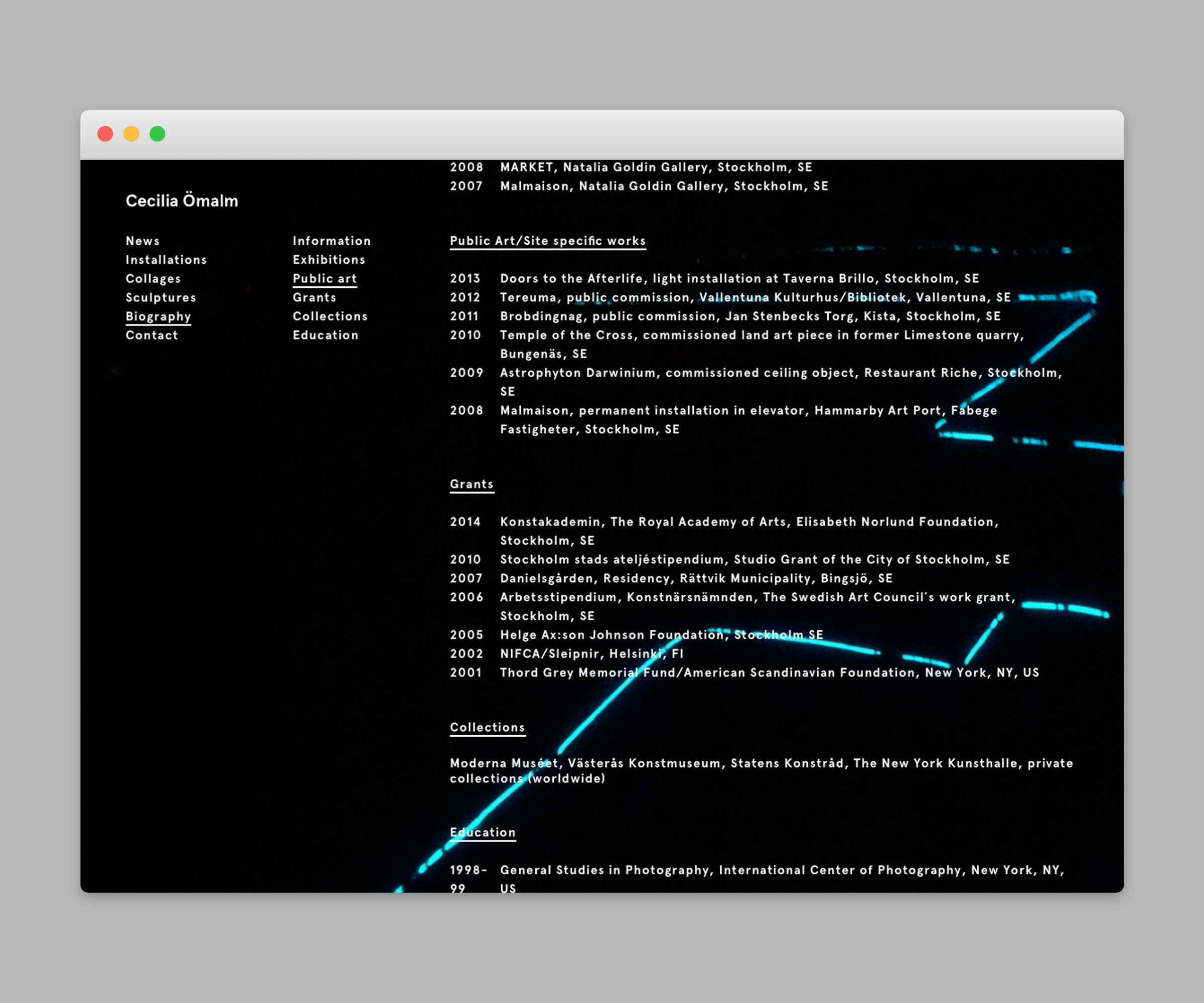Select the 2010 Temple of the Cross entry
1204x1003 pixels.
737,345
